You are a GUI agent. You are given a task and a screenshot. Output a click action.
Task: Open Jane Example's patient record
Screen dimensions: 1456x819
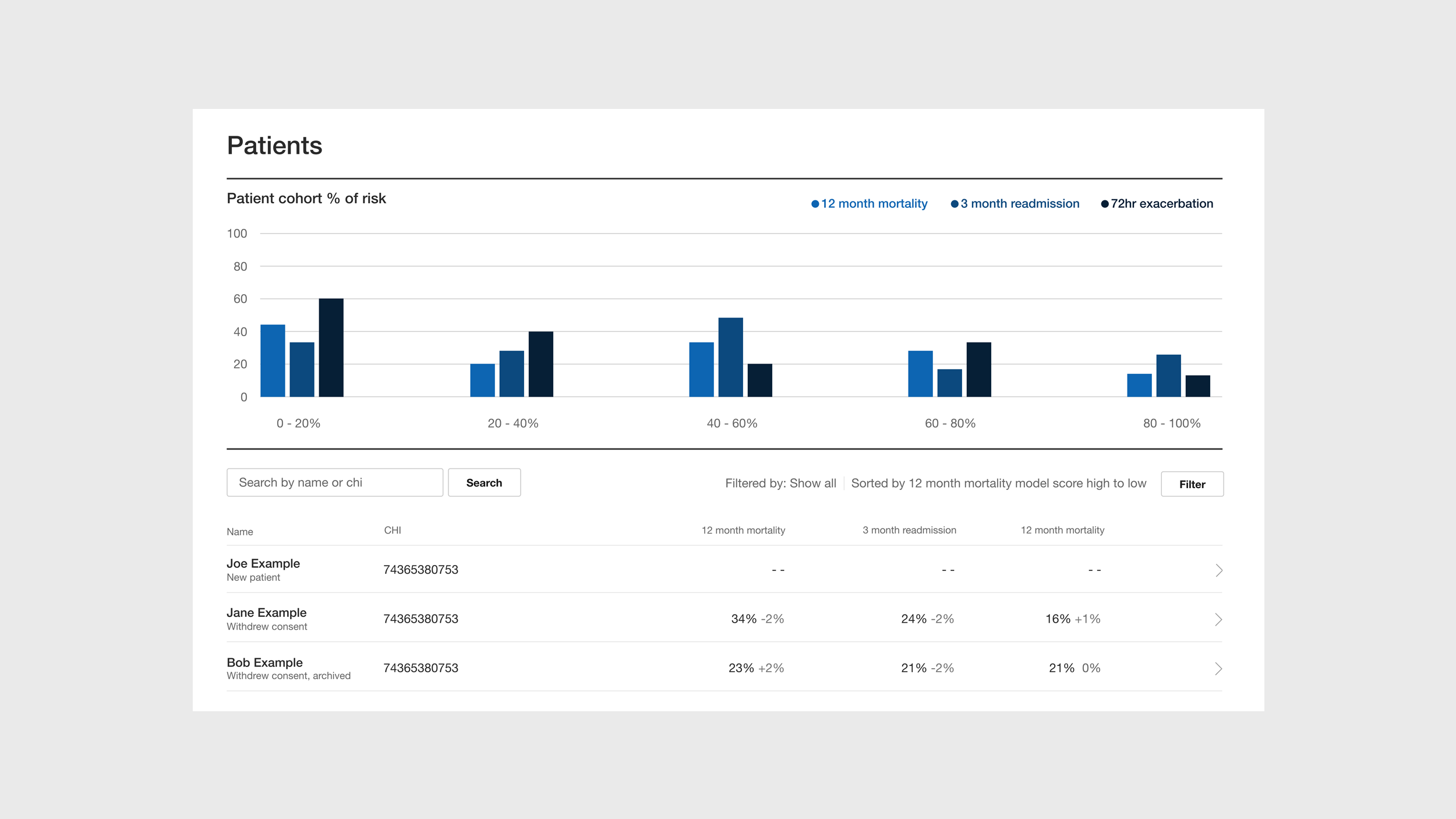tap(266, 612)
